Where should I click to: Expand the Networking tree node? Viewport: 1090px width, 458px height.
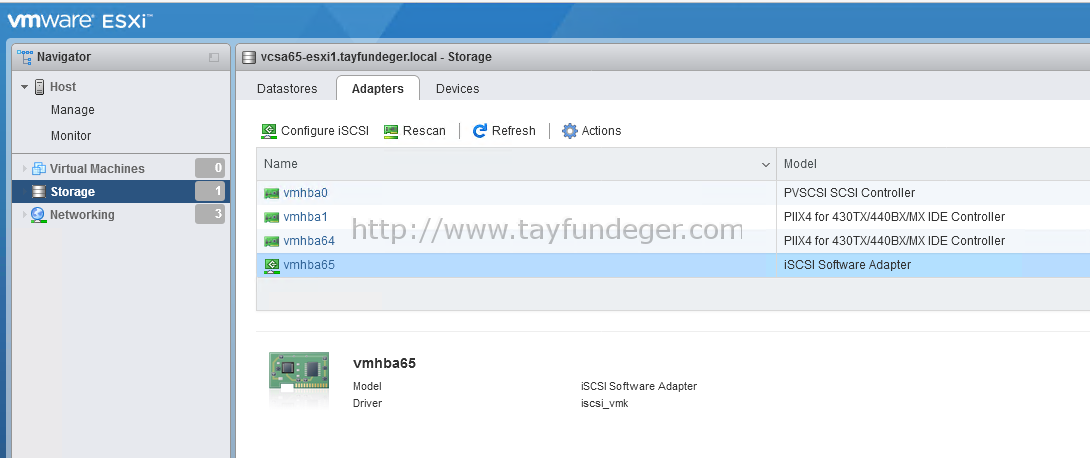pos(25,215)
